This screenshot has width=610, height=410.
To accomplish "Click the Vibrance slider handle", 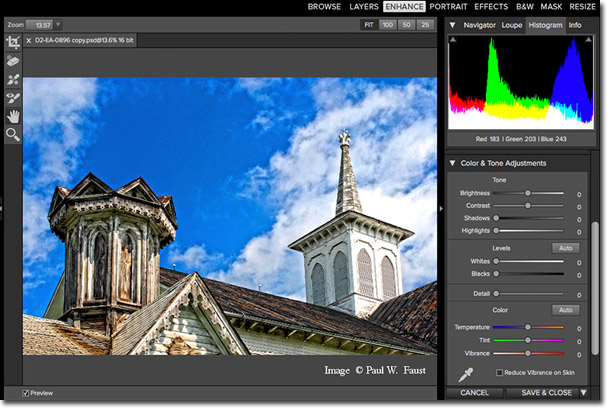I will (528, 353).
